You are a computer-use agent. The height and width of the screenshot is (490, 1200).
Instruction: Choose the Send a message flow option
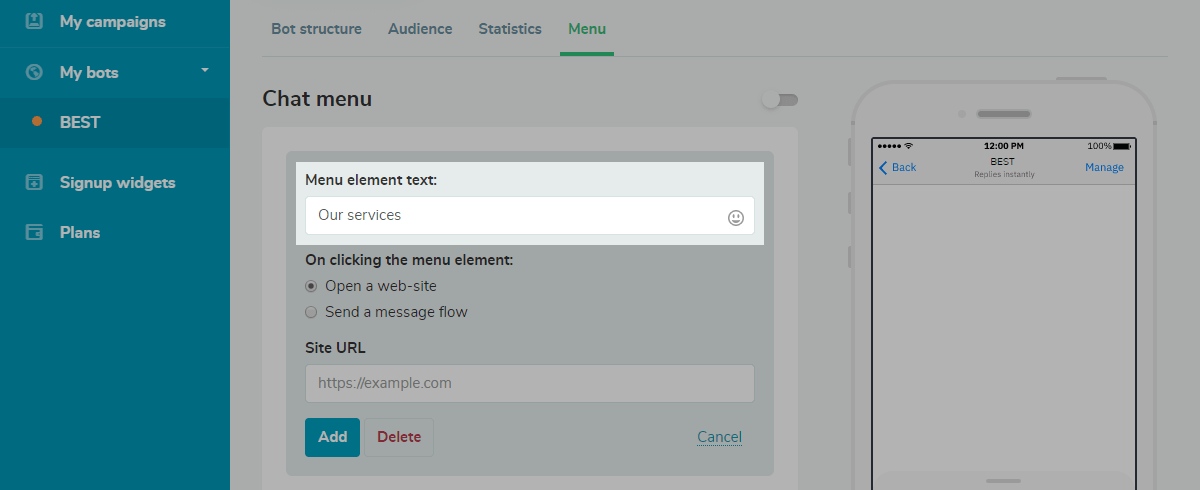(311, 312)
